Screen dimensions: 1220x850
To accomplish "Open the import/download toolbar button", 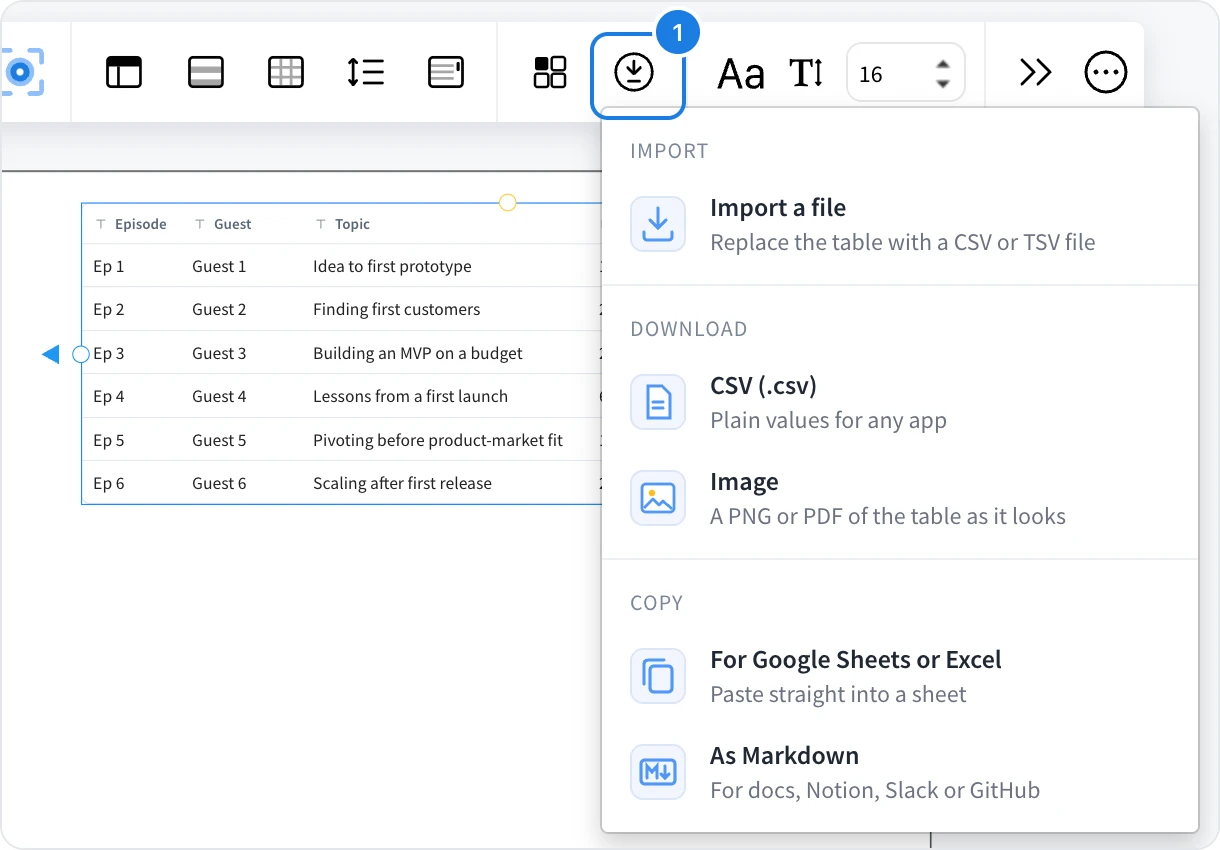I will click(635, 72).
